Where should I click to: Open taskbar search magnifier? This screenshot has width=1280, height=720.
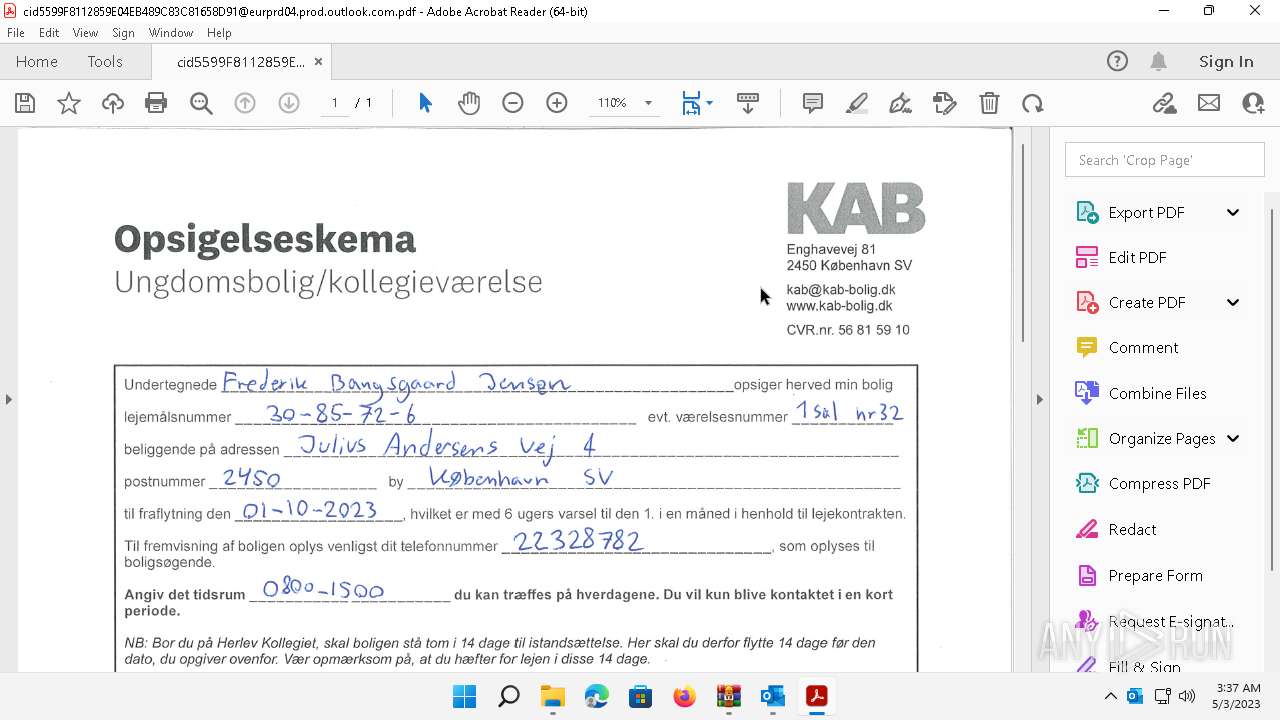(x=509, y=696)
